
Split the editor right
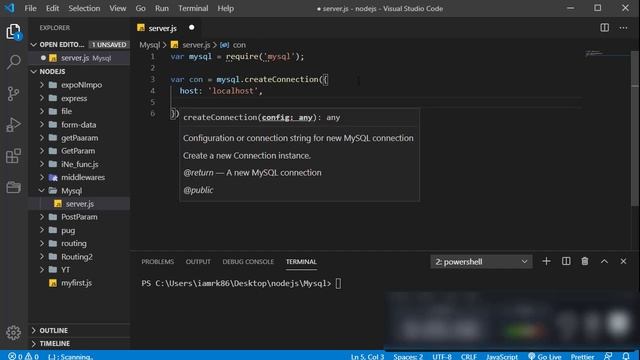click(x=604, y=28)
